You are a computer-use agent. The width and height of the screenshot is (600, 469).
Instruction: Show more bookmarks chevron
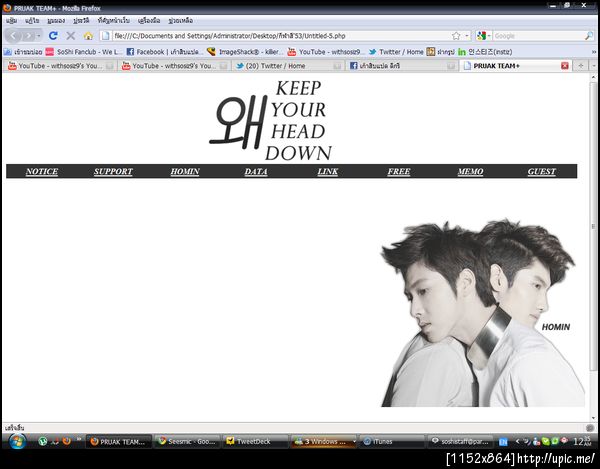click(x=594, y=52)
